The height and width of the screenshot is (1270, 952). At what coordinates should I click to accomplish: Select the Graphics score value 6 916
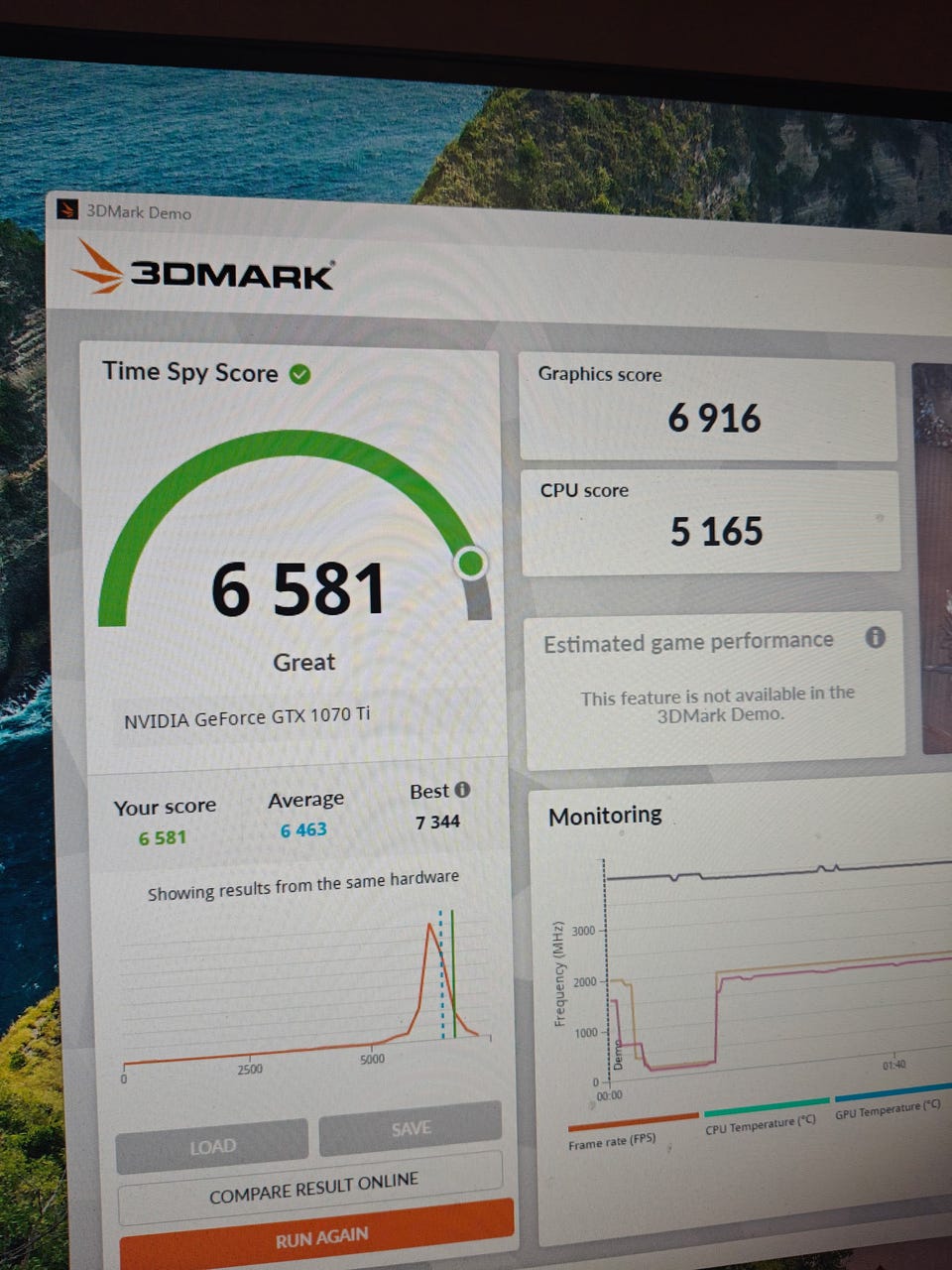pos(714,418)
